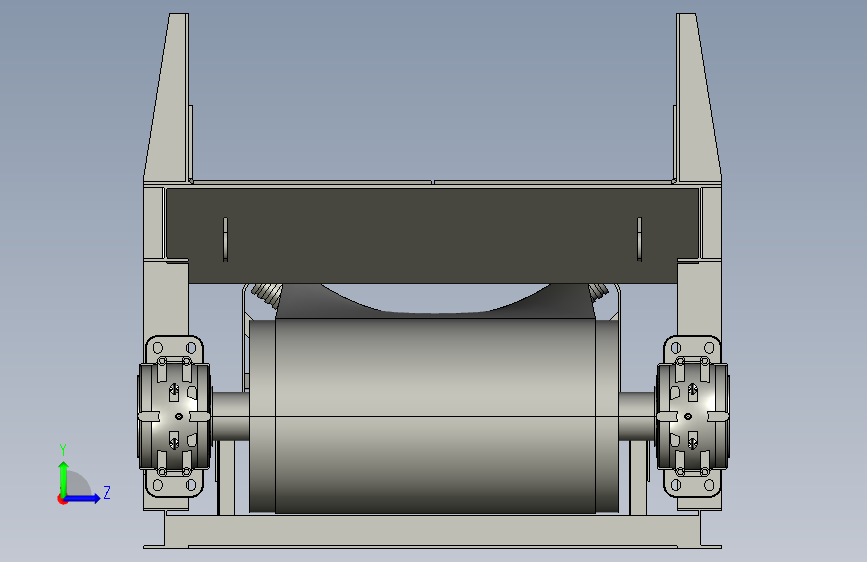Select the dark horizontal cross beam

pyautogui.click(x=432, y=235)
